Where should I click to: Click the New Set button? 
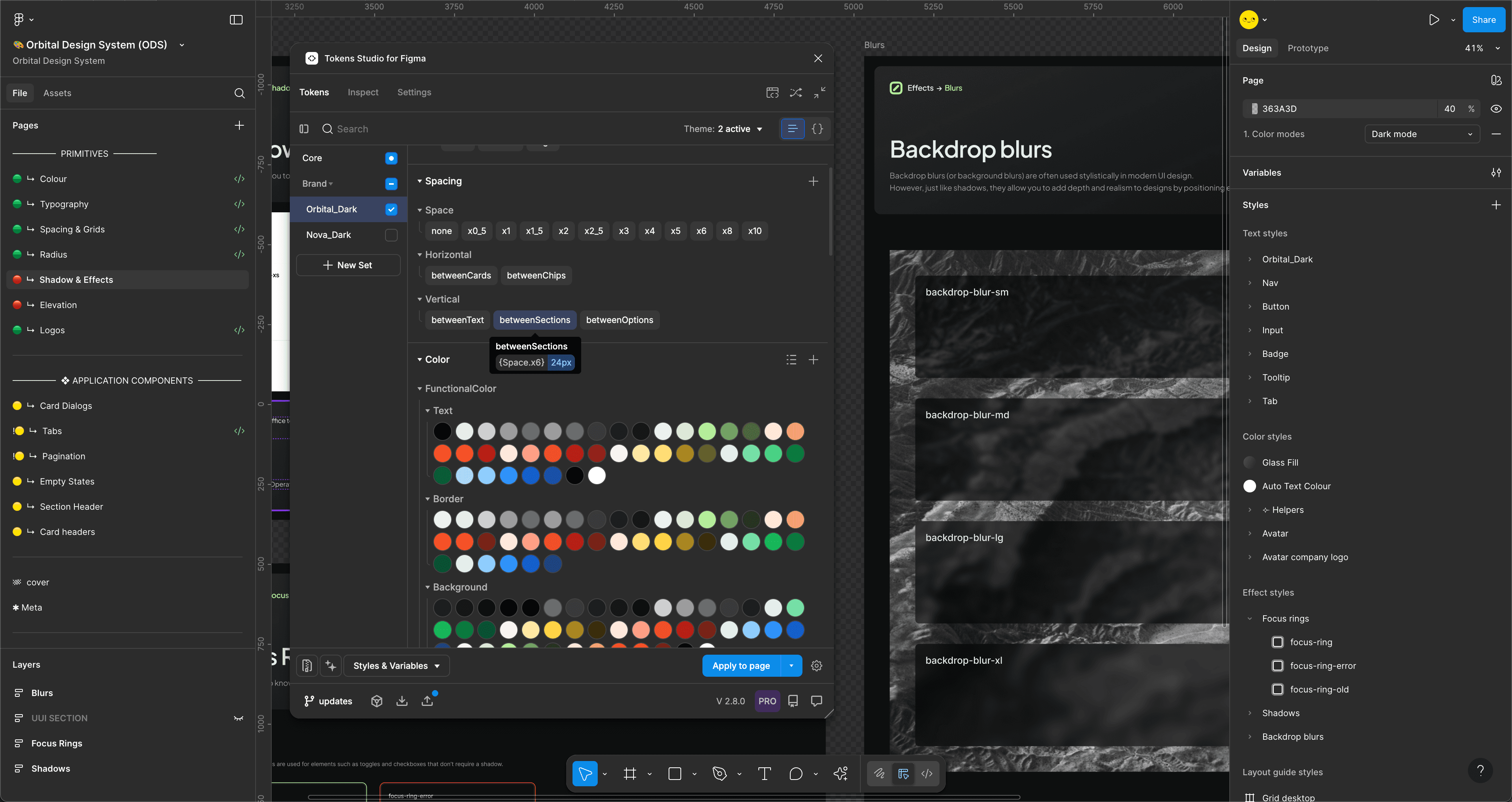coord(348,265)
